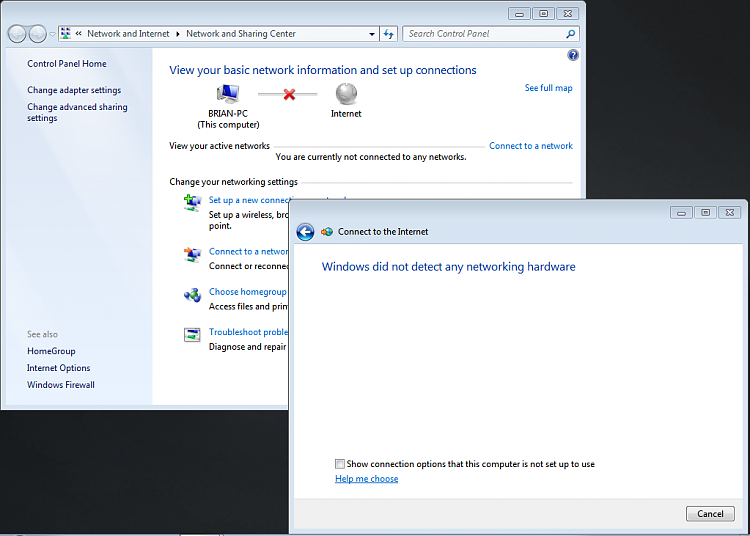
Task: Click the search magnifier icon
Action: 570,34
